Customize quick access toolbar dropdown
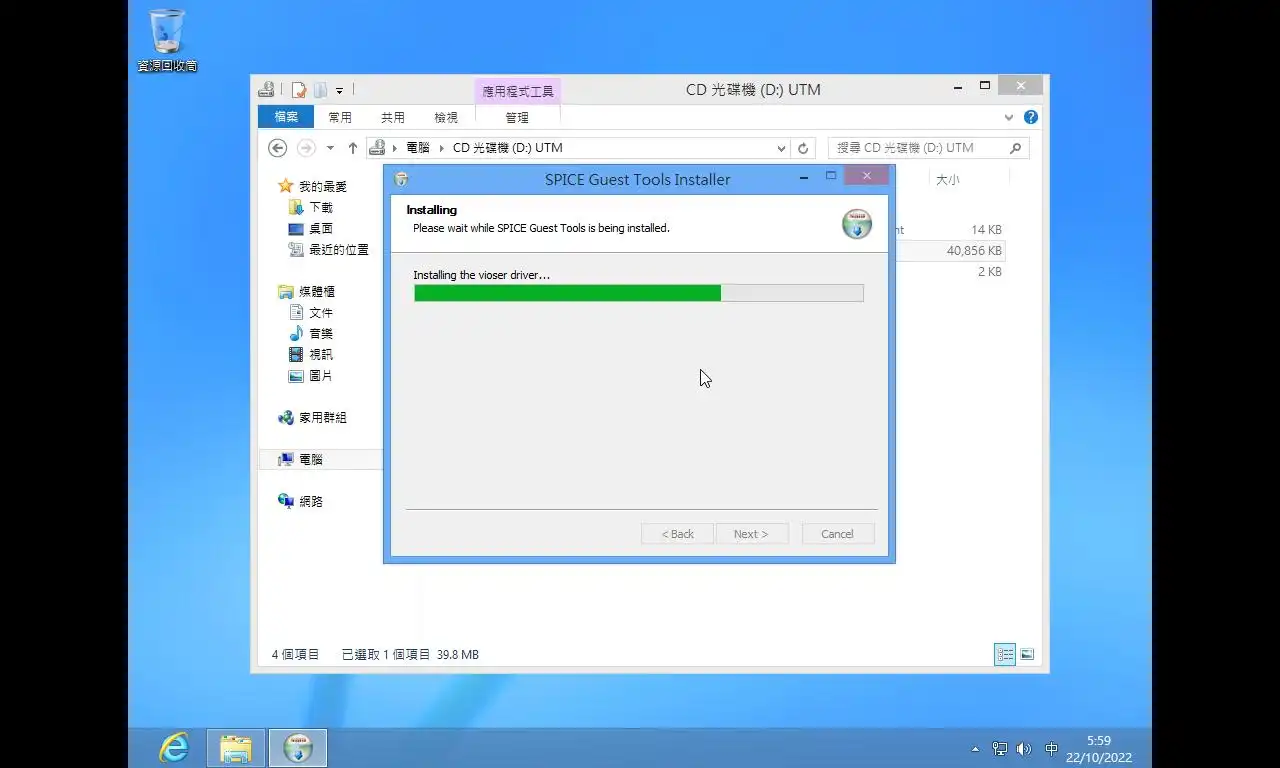The image size is (1280, 768). click(340, 90)
